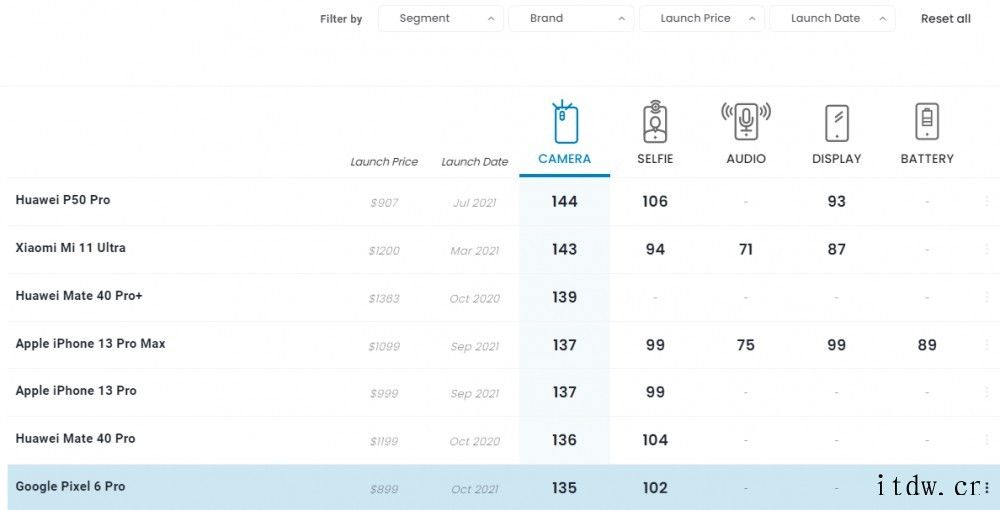Image resolution: width=1000 pixels, height=510 pixels.
Task: Open more options for iPhone 13 Pro Max row
Action: pos(987,345)
